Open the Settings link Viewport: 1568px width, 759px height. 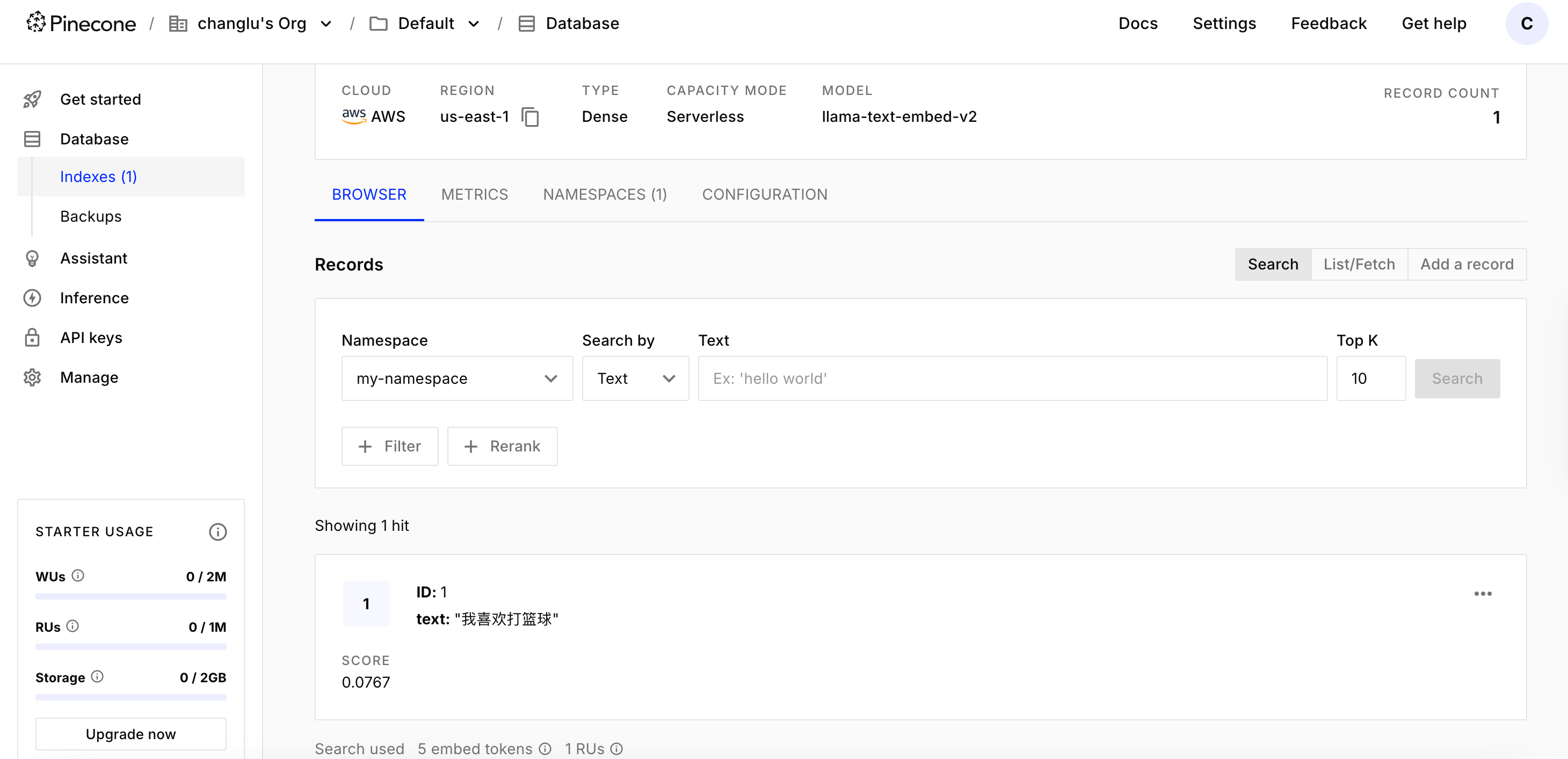coord(1224,23)
